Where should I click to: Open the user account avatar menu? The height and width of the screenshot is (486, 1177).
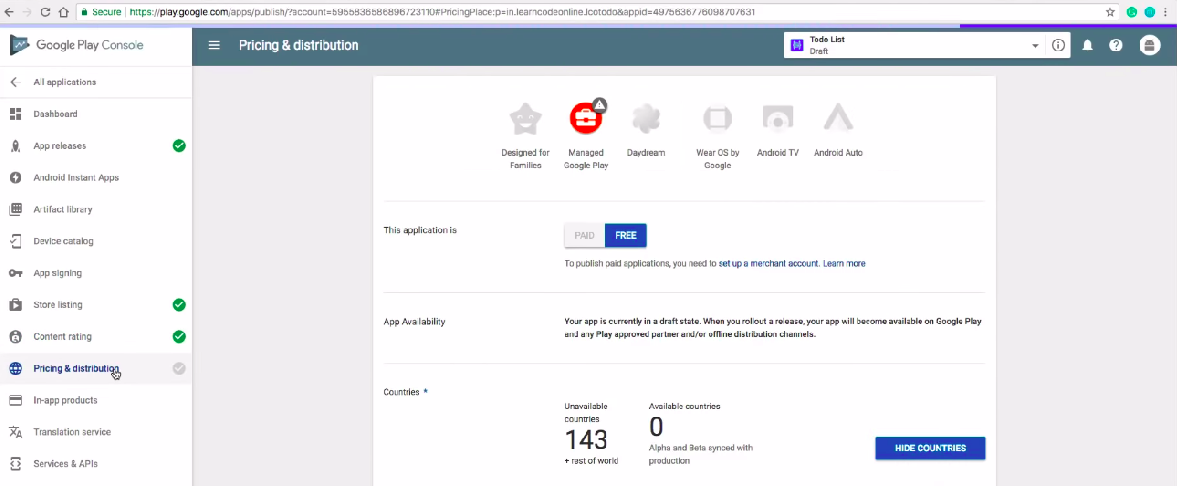[1150, 46]
